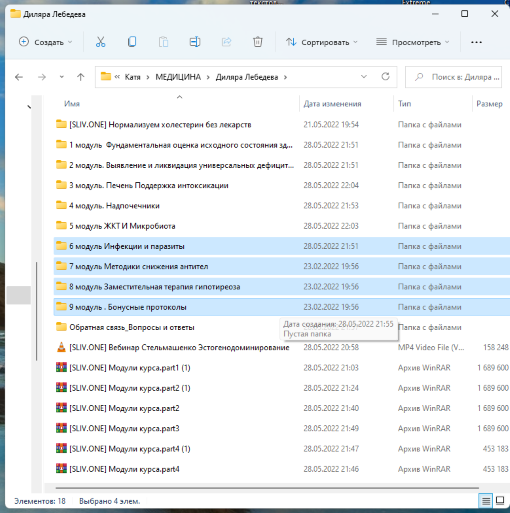Click the search magnifier icon
Screen dimensions: 510x513
(x=419, y=77)
